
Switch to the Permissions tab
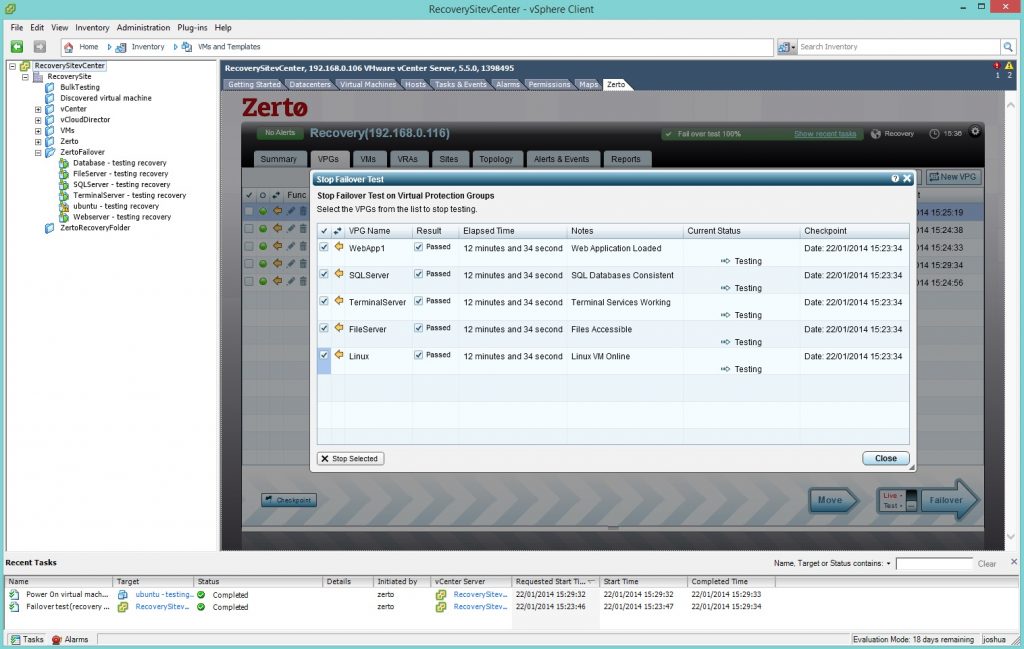point(549,84)
